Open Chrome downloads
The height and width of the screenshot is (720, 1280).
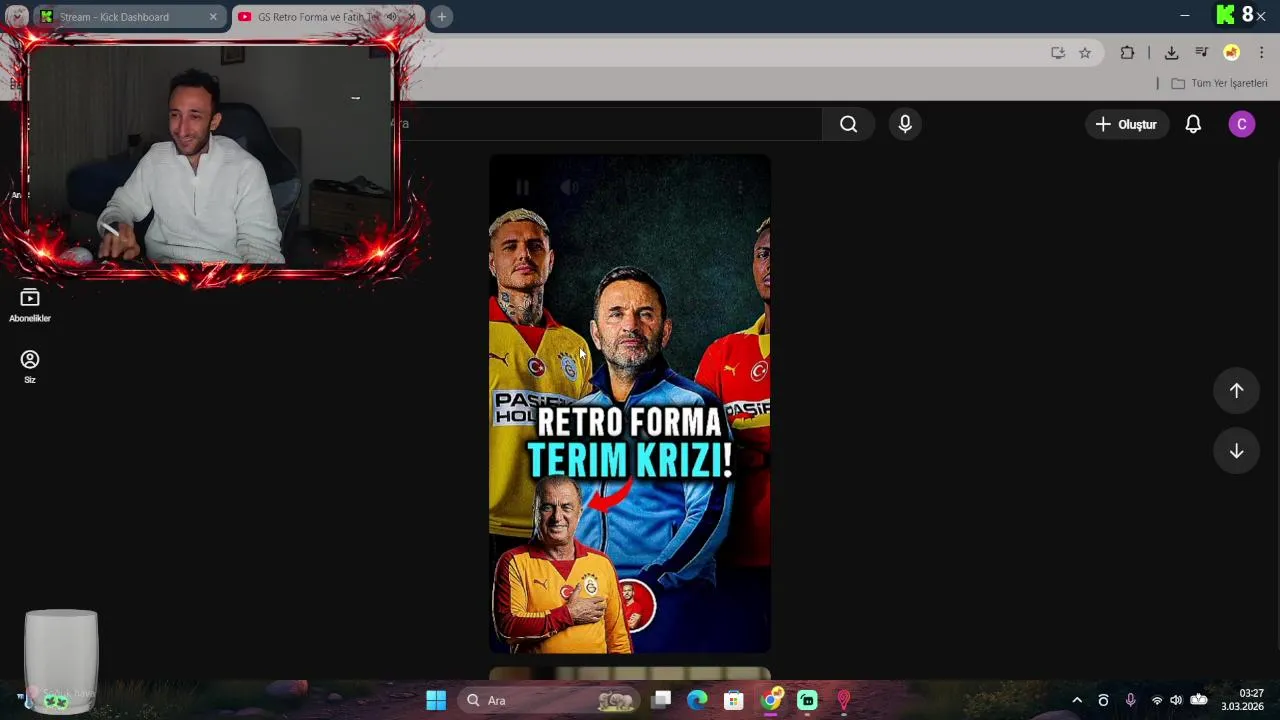(1172, 53)
